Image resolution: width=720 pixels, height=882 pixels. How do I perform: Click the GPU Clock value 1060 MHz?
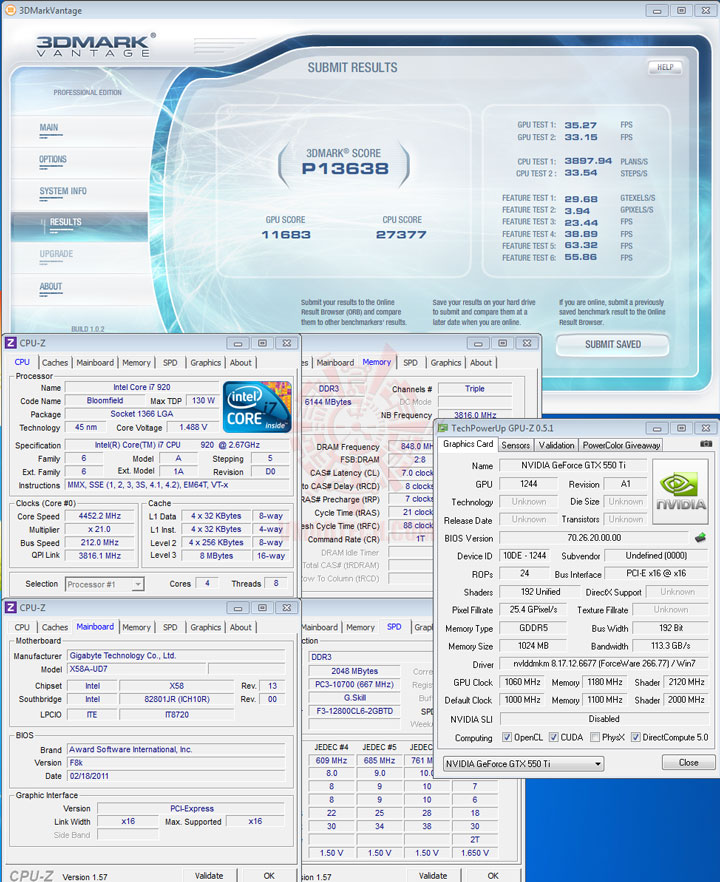coord(522,682)
